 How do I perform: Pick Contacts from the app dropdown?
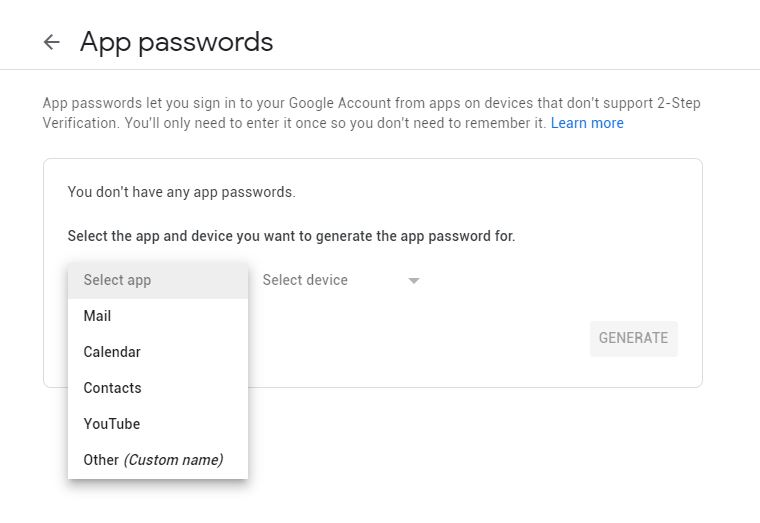(112, 388)
